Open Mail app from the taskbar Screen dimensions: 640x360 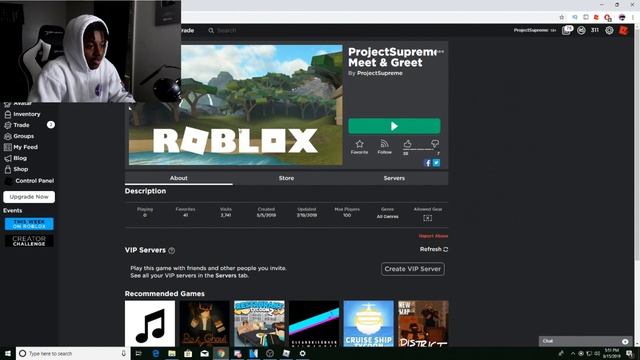pyautogui.click(x=204, y=353)
